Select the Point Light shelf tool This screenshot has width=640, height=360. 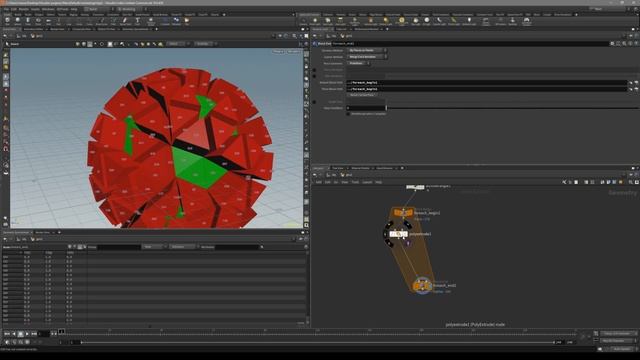[315, 21]
